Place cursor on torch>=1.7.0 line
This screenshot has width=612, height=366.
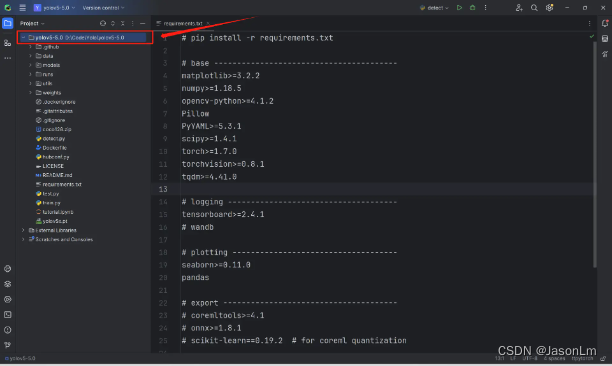[x=209, y=151]
